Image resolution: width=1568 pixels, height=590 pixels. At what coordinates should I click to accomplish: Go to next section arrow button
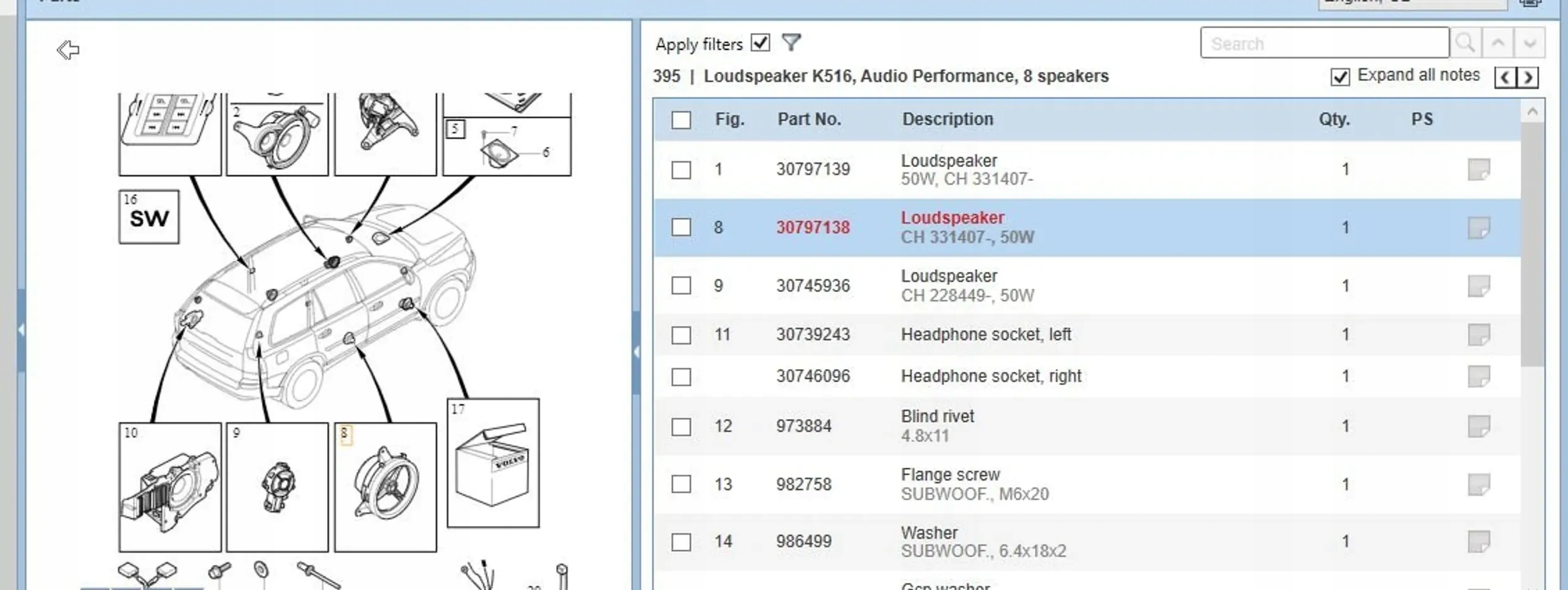tap(1527, 77)
